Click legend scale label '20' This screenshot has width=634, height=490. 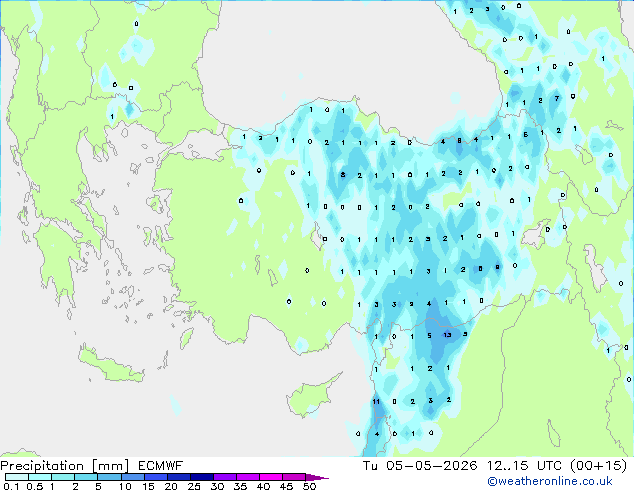[171, 486]
